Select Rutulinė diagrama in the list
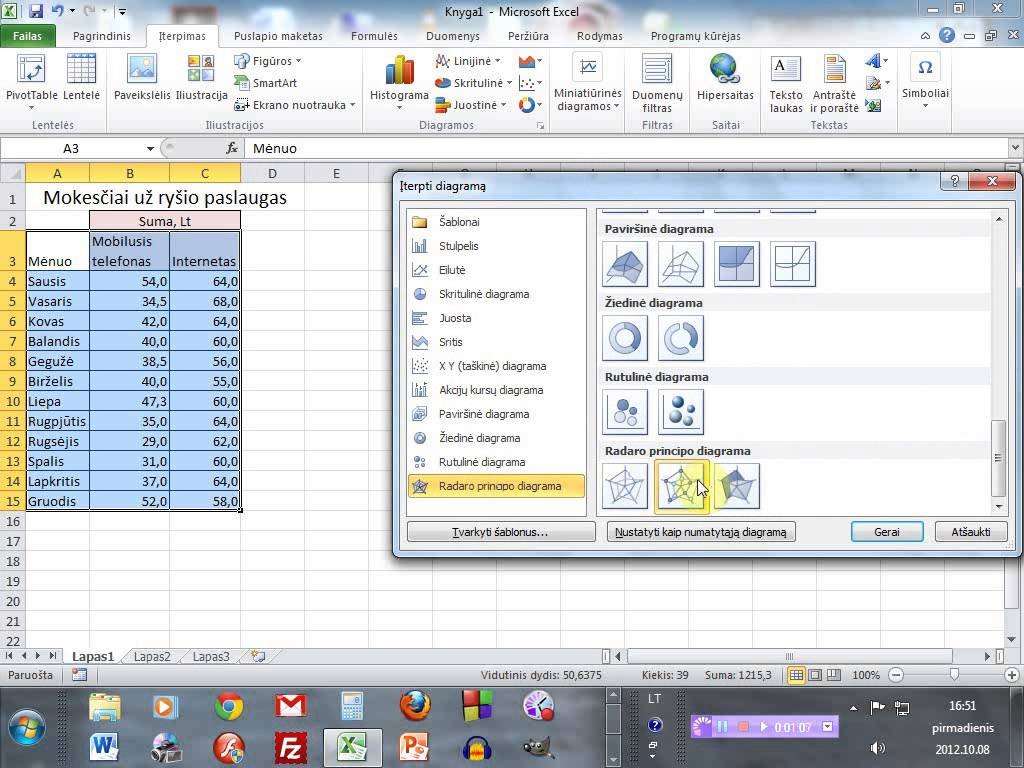 496,462
